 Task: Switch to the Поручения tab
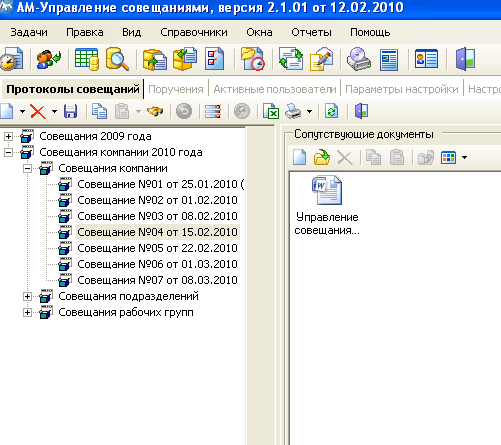[x=176, y=89]
